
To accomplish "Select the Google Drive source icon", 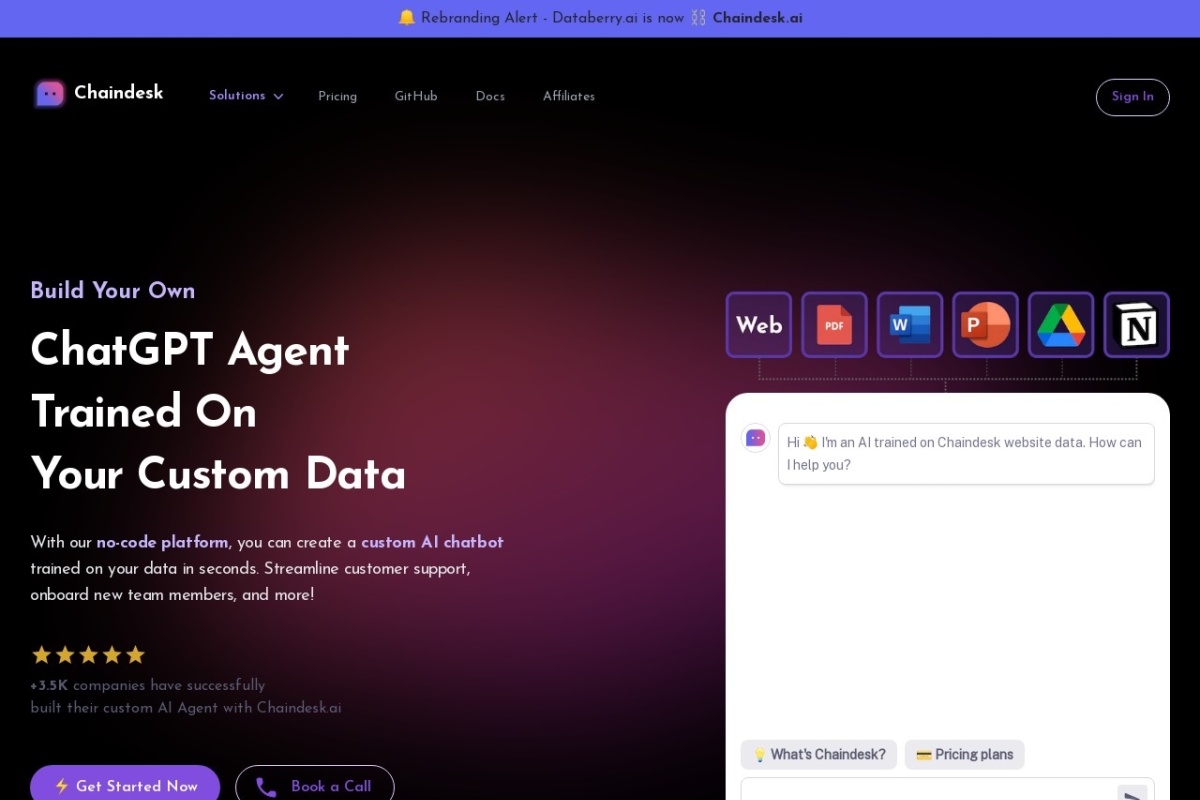I will [x=1060, y=325].
